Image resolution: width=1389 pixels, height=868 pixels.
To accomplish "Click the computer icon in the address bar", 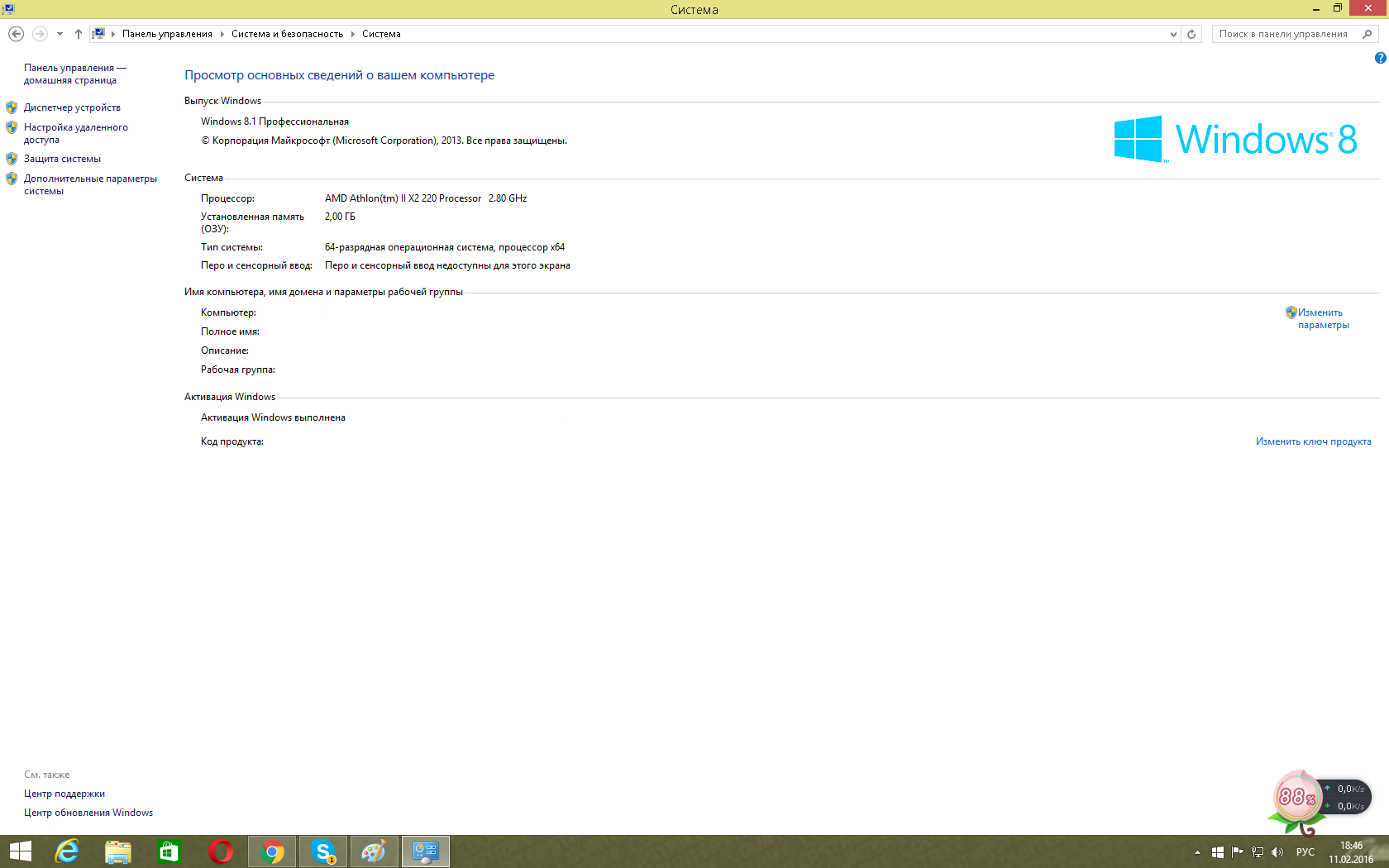I will [98, 34].
